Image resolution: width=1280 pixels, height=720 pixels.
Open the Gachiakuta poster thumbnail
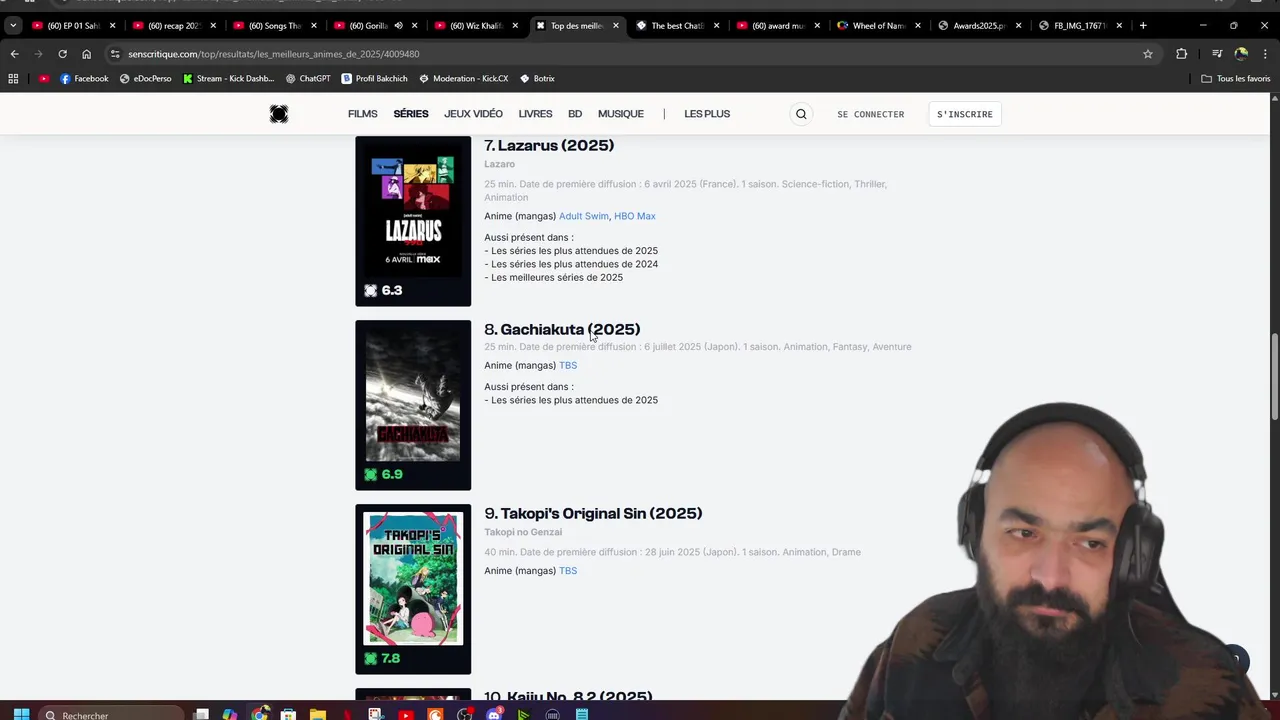(413, 405)
